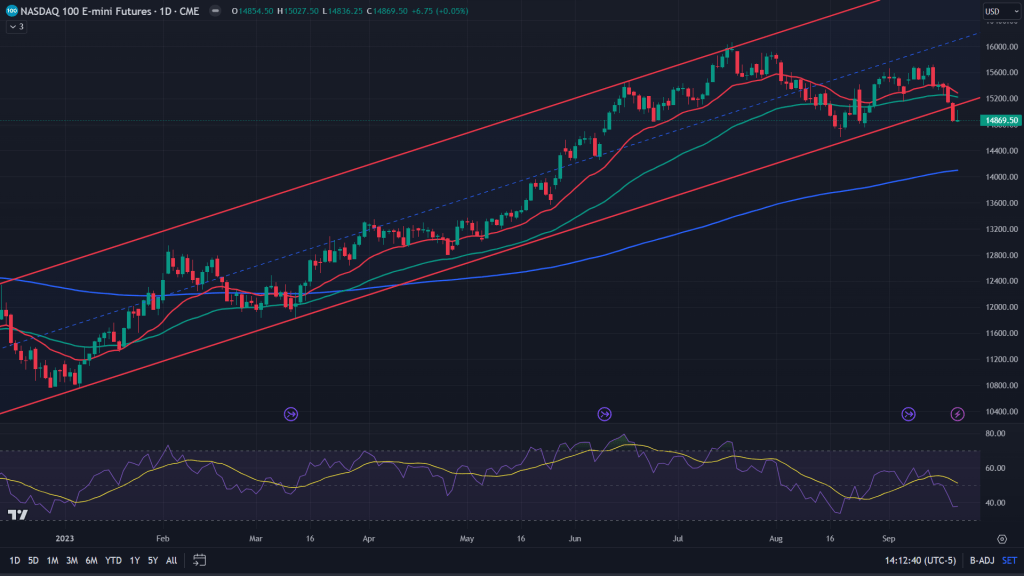Click the lightning bolt event marker
Screen dimensions: 1024x576
pyautogui.click(x=957, y=413)
